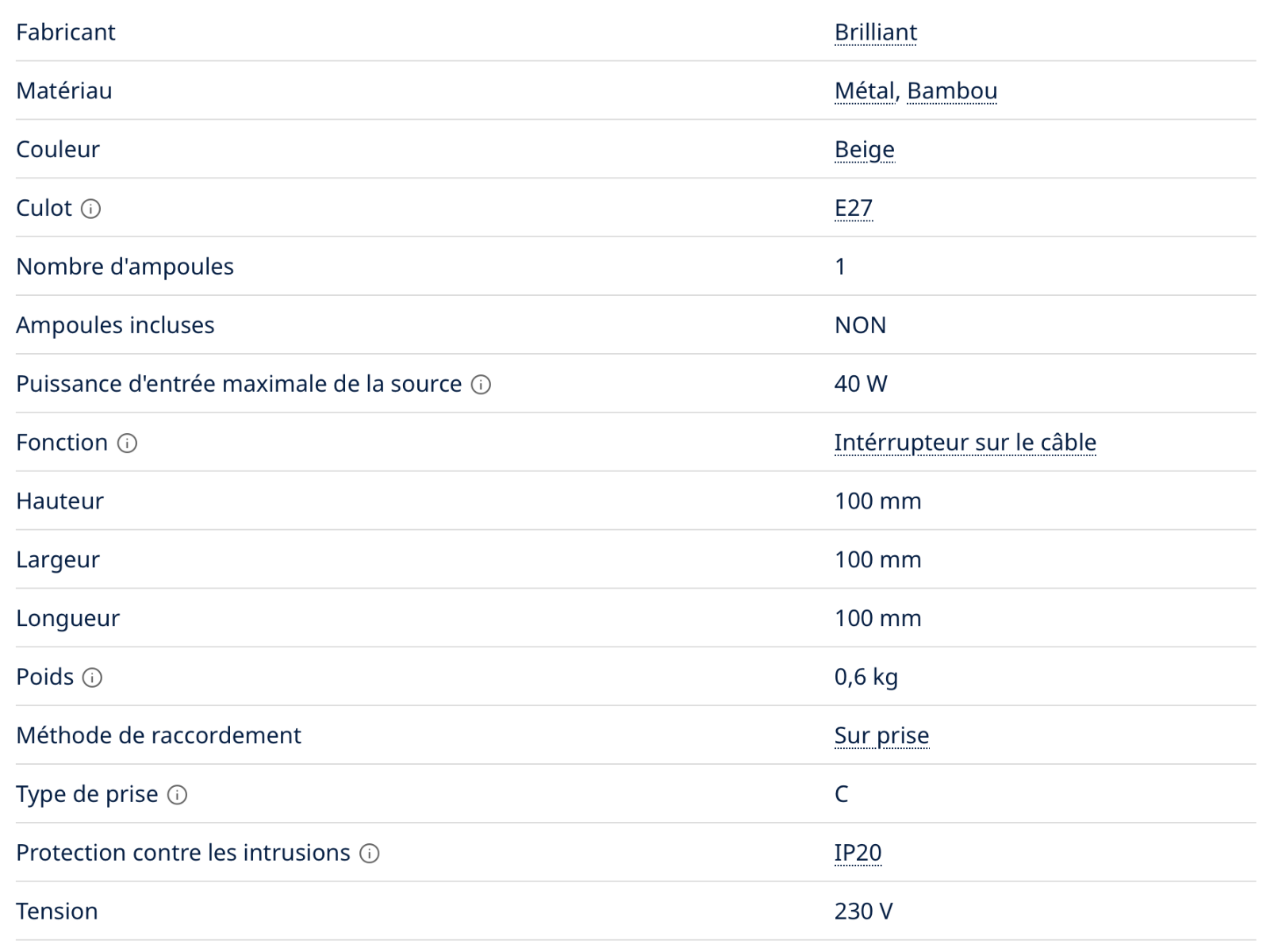The width and height of the screenshot is (1282, 952).
Task: Click the NON value for Ampoules incluses
Action: click(x=860, y=325)
